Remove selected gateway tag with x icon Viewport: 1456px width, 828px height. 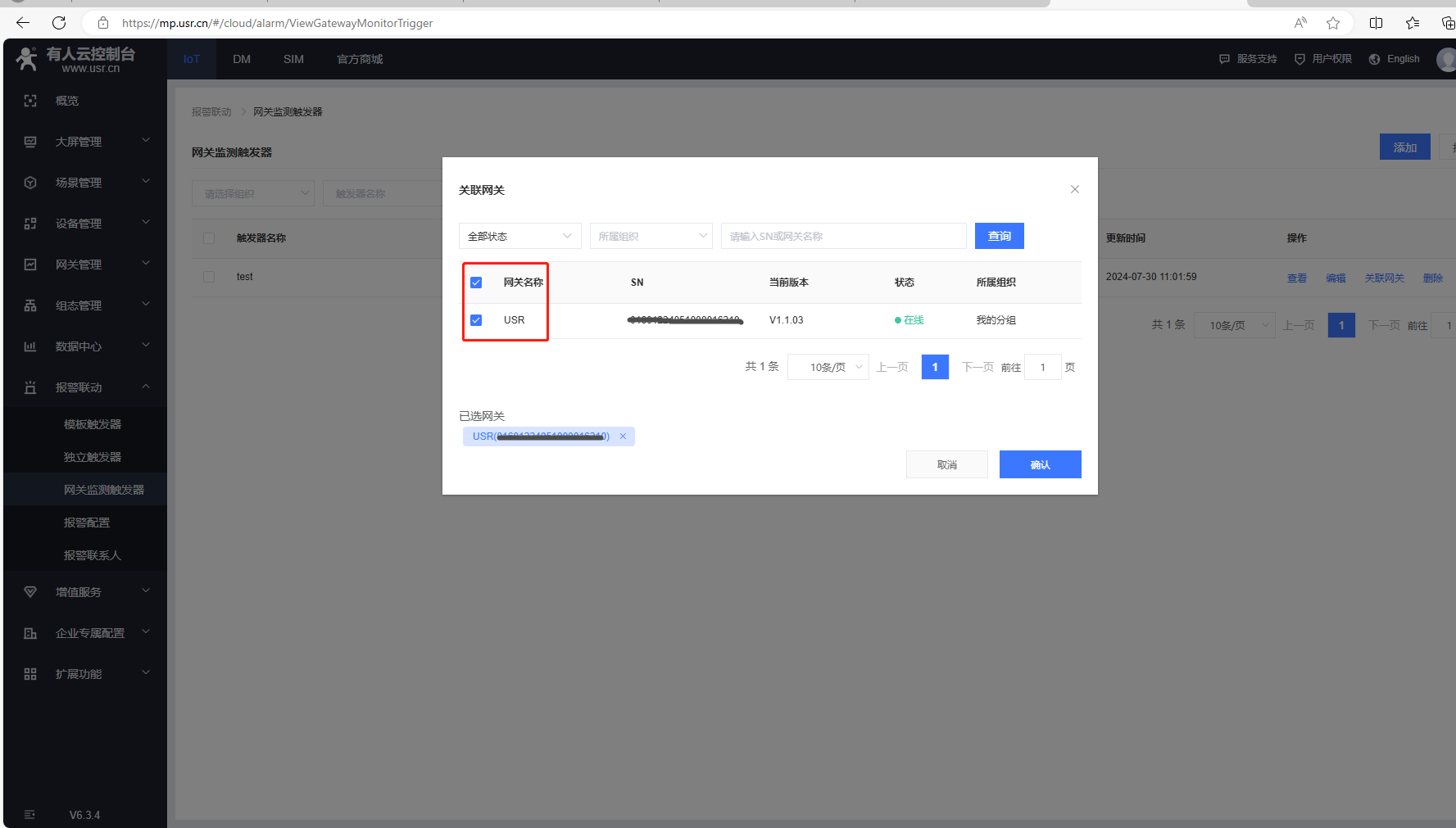coord(623,437)
